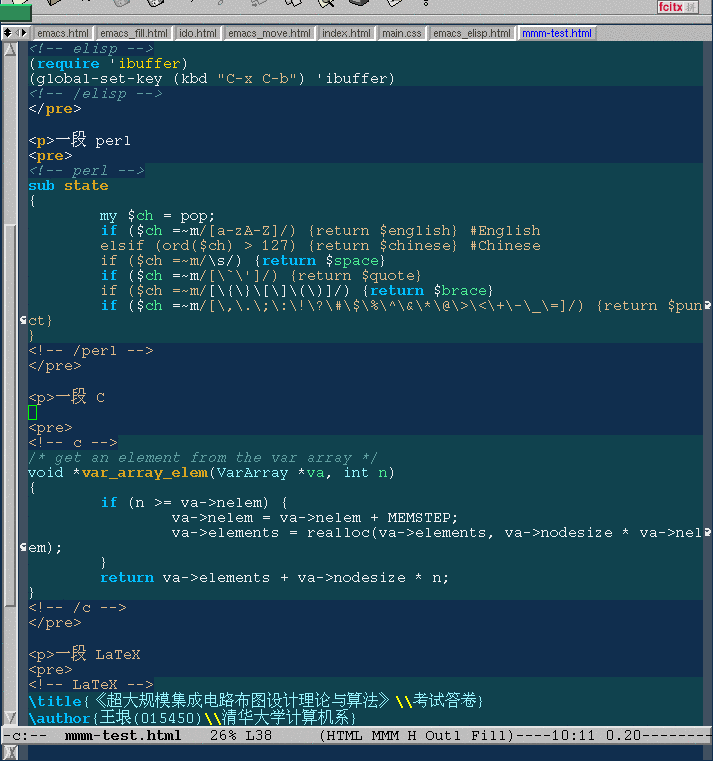Click the scrollbar up arrow
The image size is (713, 761).
coord(9,49)
